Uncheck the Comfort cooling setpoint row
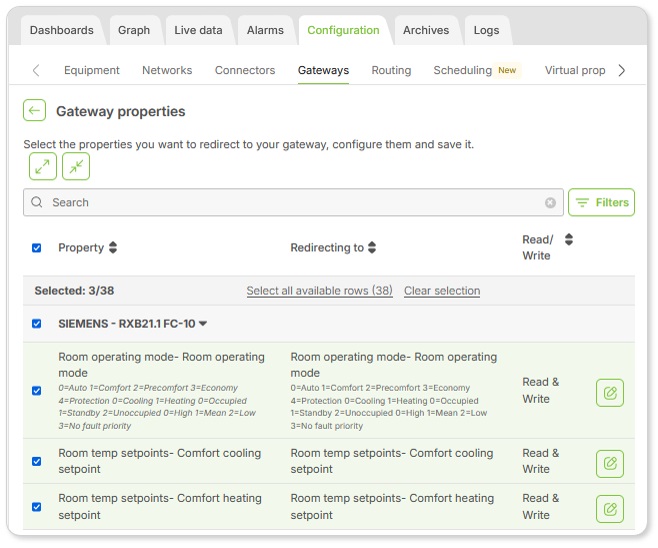This screenshot has height=548, width=658. (37, 462)
